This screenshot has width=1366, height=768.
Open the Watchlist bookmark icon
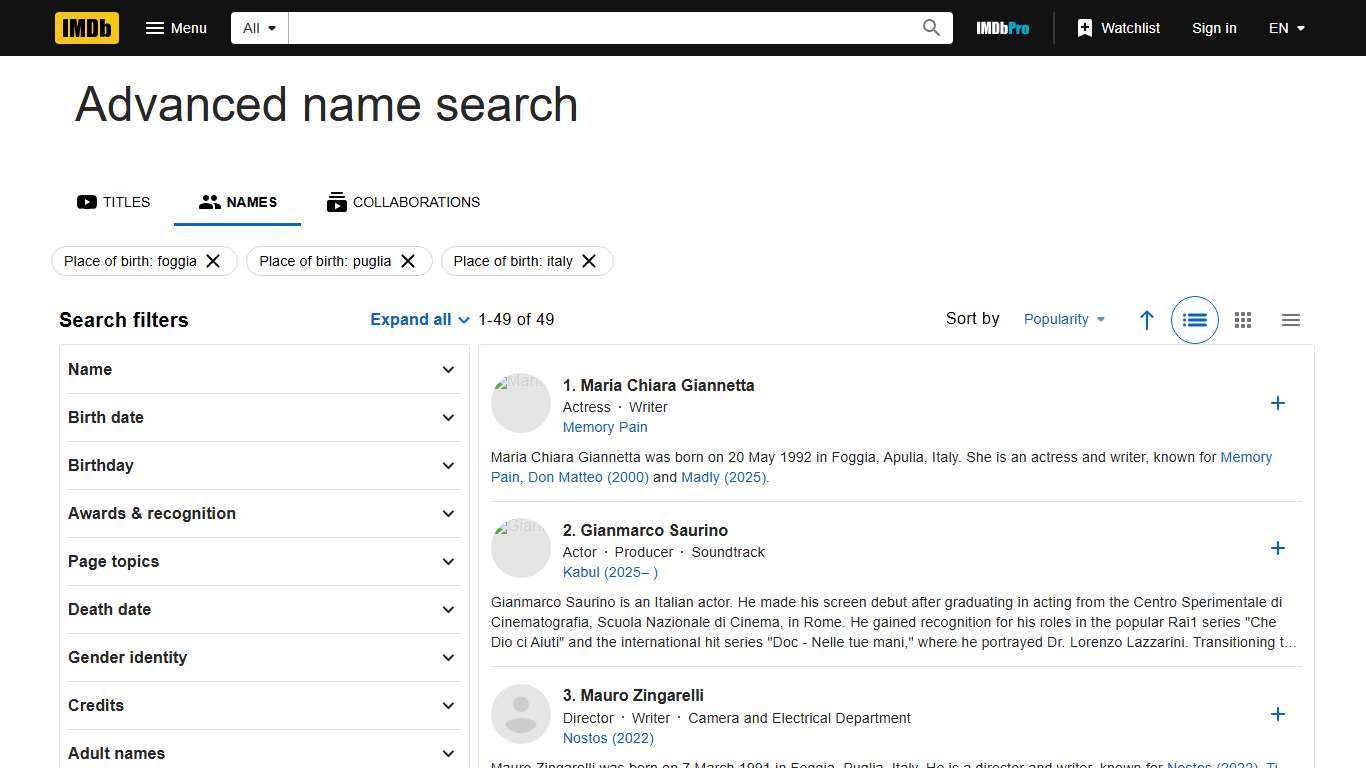1085,28
